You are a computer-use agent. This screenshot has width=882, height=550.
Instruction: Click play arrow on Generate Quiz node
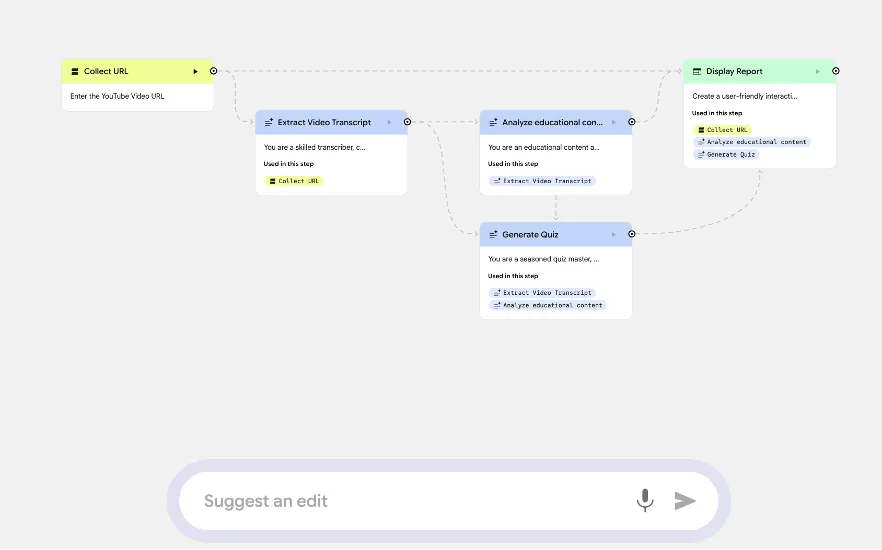pyautogui.click(x=613, y=235)
